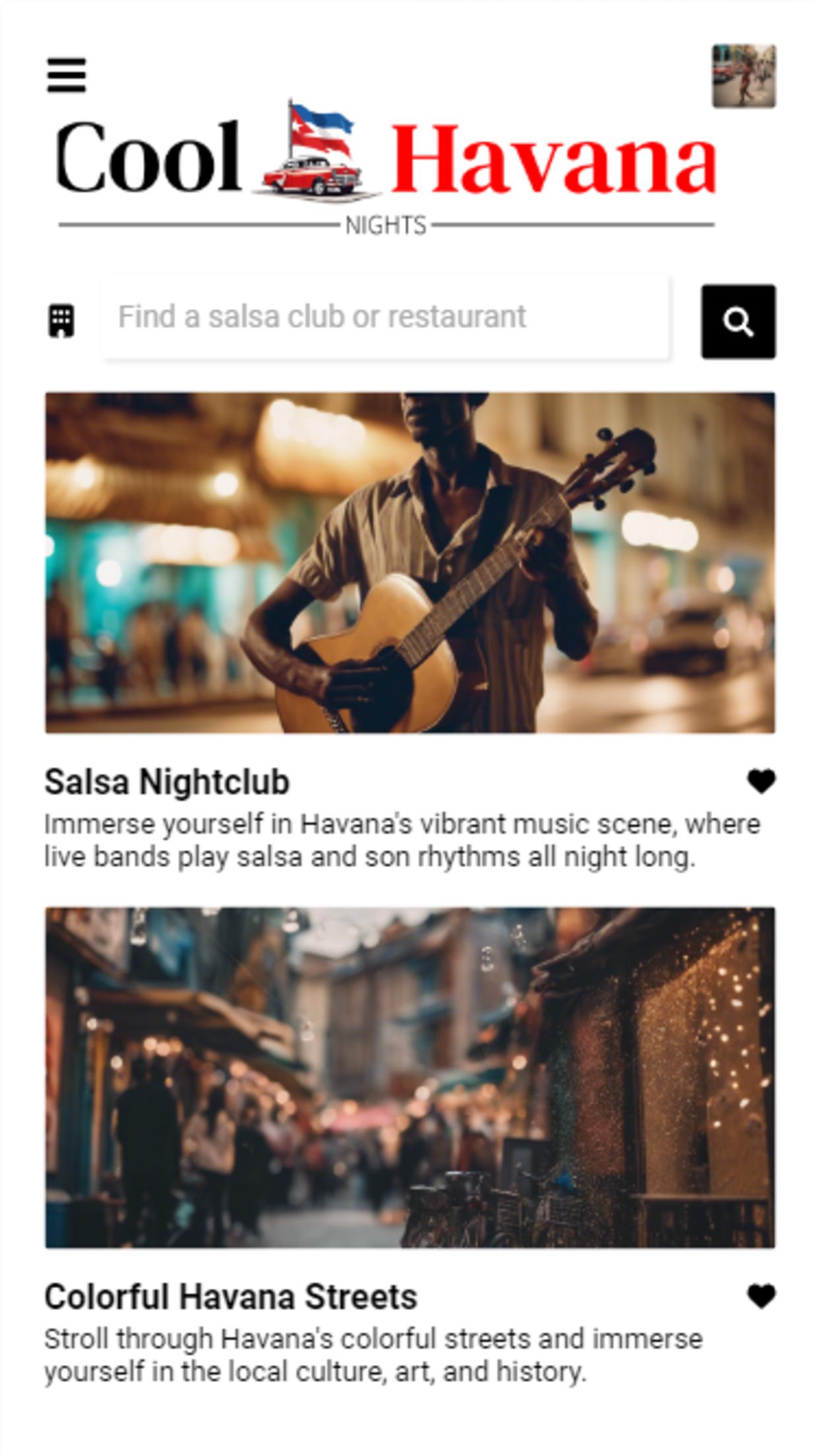
Task: Focus the salsa club search field
Action: [386, 317]
